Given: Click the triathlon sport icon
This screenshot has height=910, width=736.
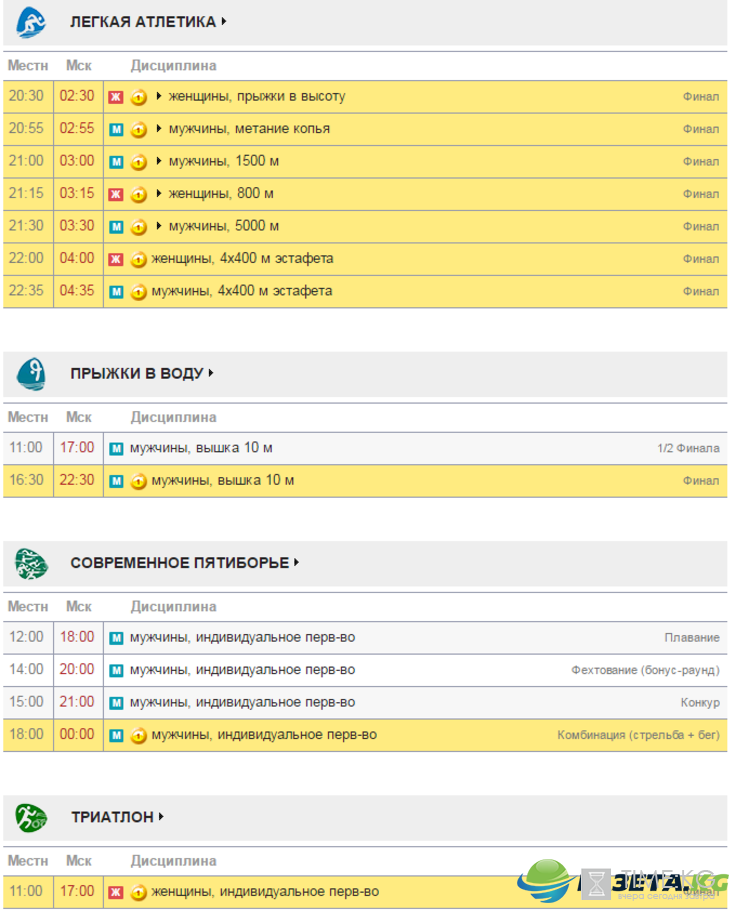Looking at the screenshot, I should click(x=31, y=818).
